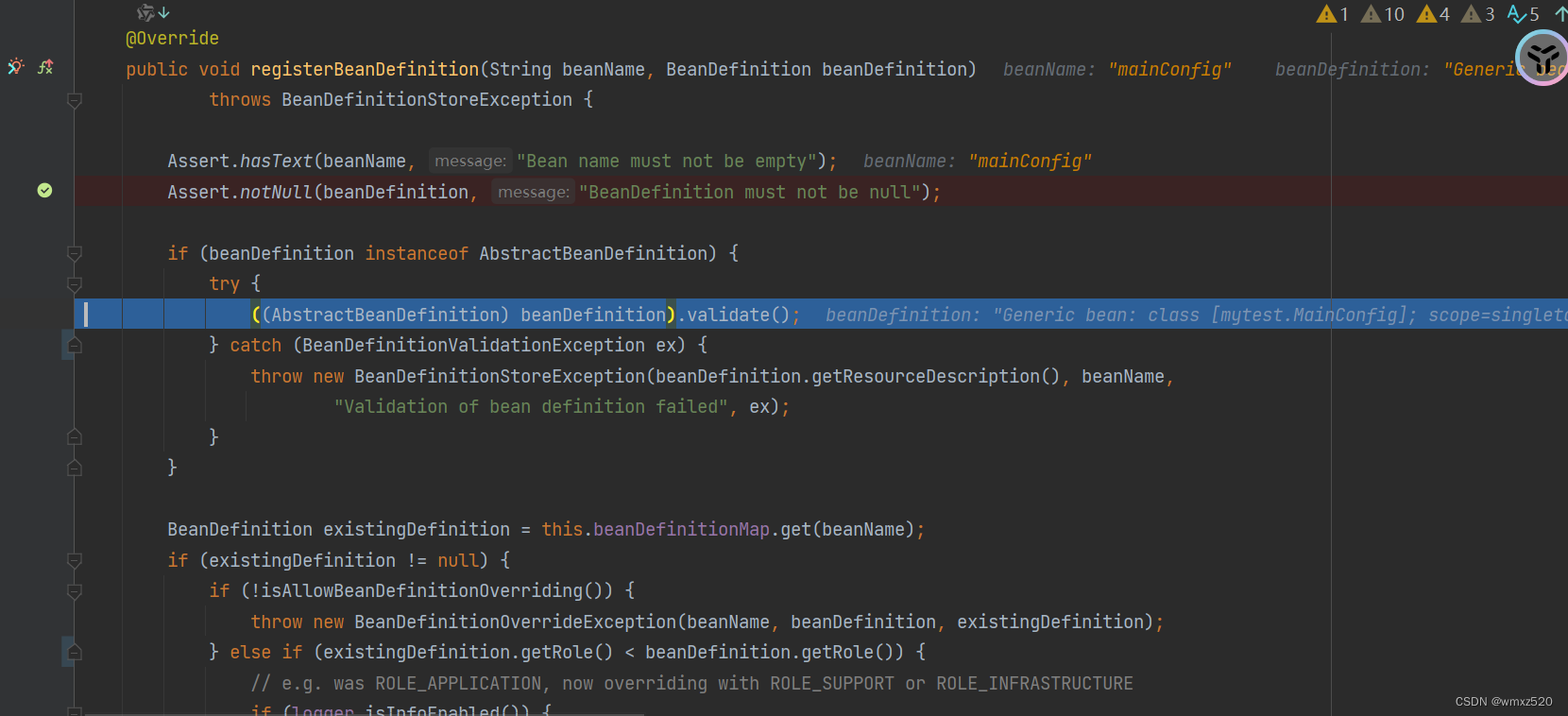Image resolution: width=1568 pixels, height=716 pixels.
Task: Click the weak warning indicator showing 10
Action: tap(1383, 14)
